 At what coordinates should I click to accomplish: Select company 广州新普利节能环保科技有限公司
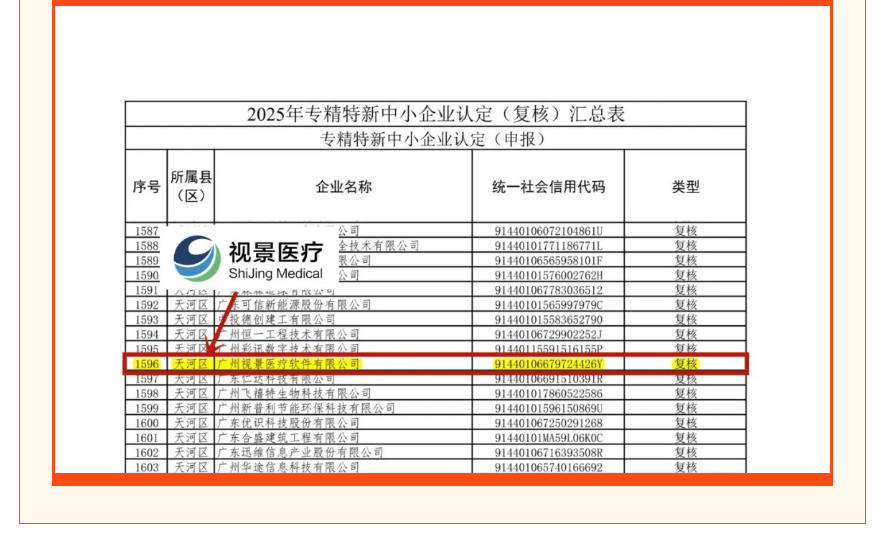[305, 409]
